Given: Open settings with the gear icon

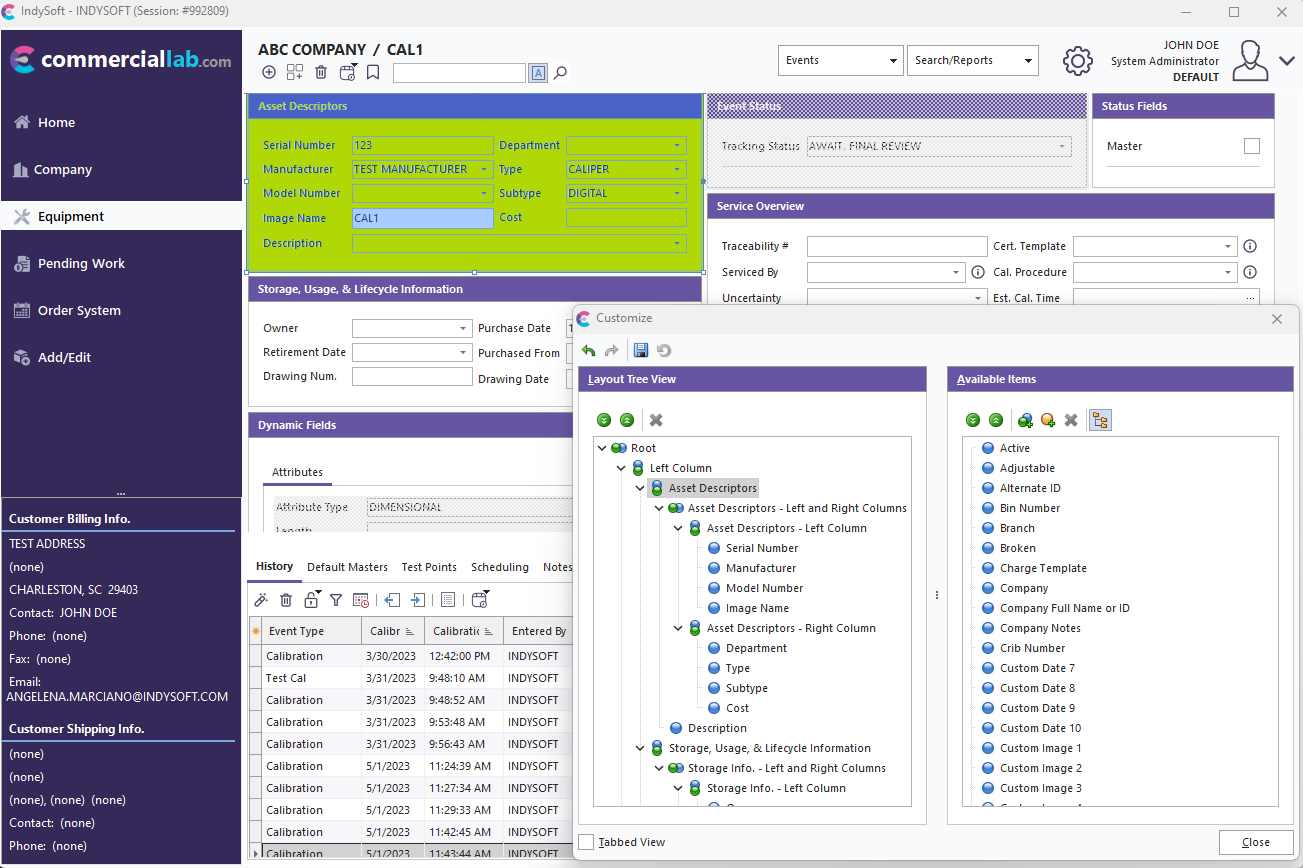Looking at the screenshot, I should click(1077, 61).
